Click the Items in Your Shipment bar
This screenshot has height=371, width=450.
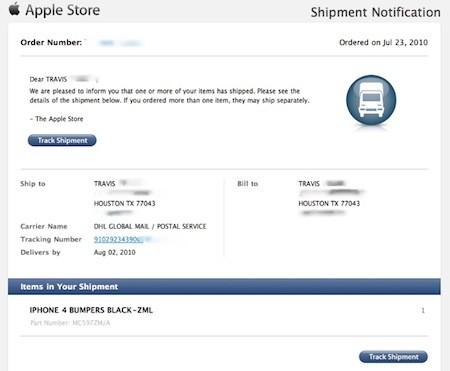[224, 287]
